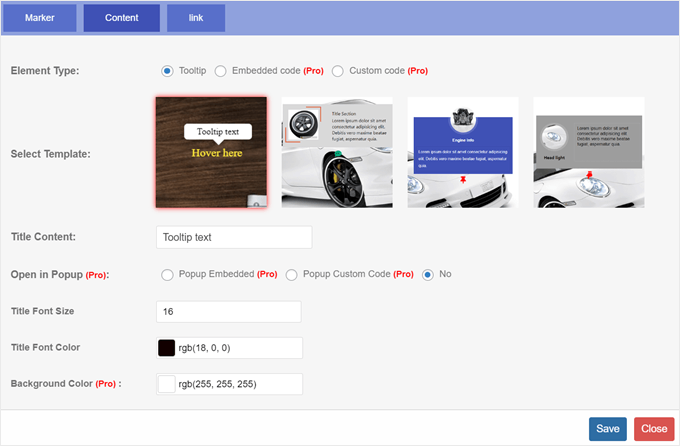680x446 pixels.
Task: Select Popup Embedded radio option
Action: (x=167, y=274)
